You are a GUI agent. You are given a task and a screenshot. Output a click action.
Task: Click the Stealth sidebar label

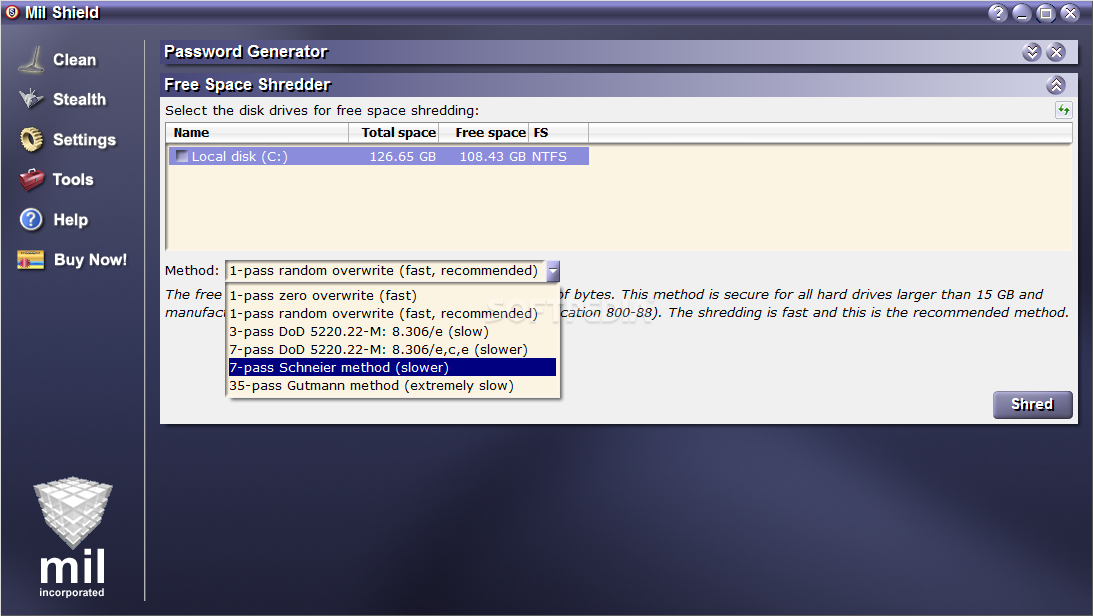point(79,100)
